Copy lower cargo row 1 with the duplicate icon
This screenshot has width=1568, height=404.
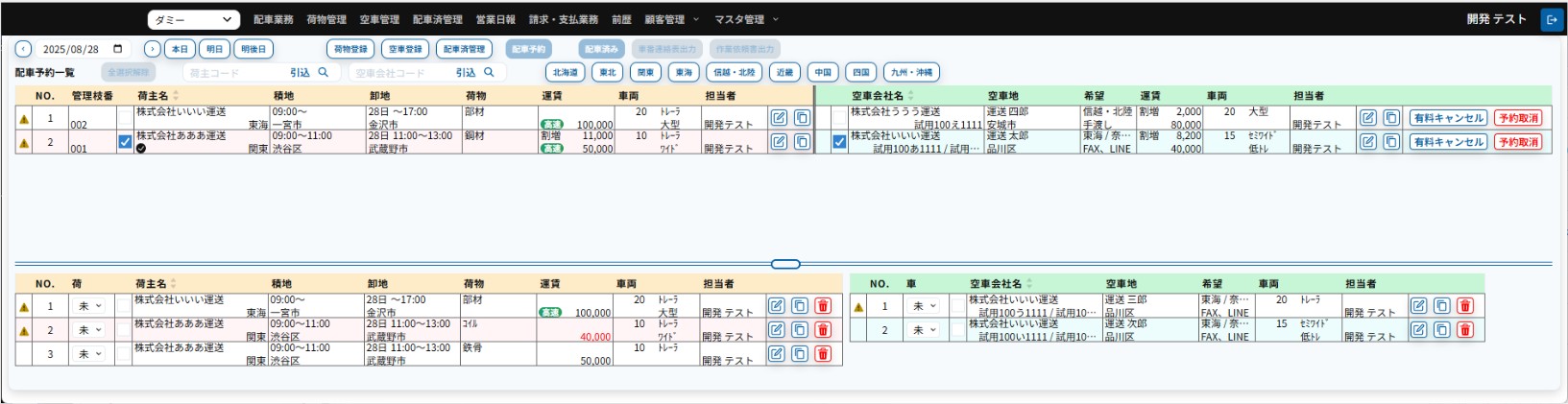click(x=800, y=306)
